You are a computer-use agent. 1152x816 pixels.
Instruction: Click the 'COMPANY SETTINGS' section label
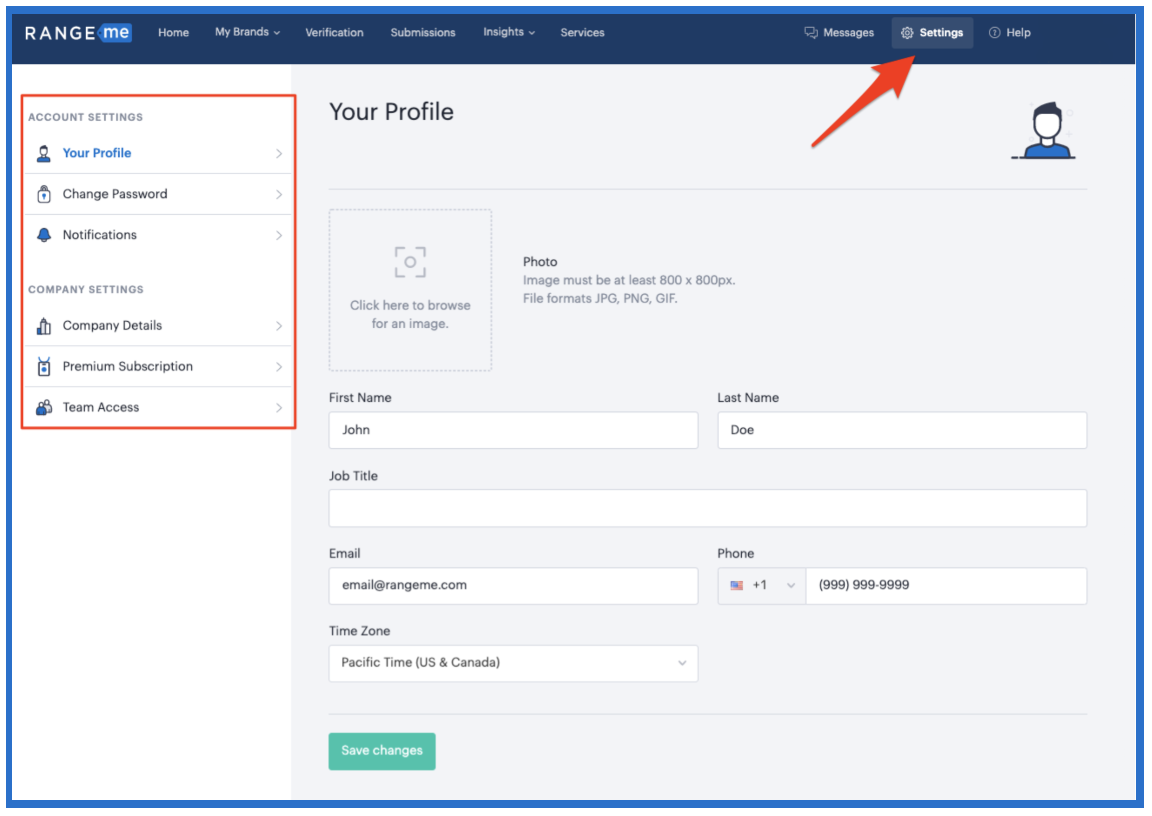pos(86,290)
